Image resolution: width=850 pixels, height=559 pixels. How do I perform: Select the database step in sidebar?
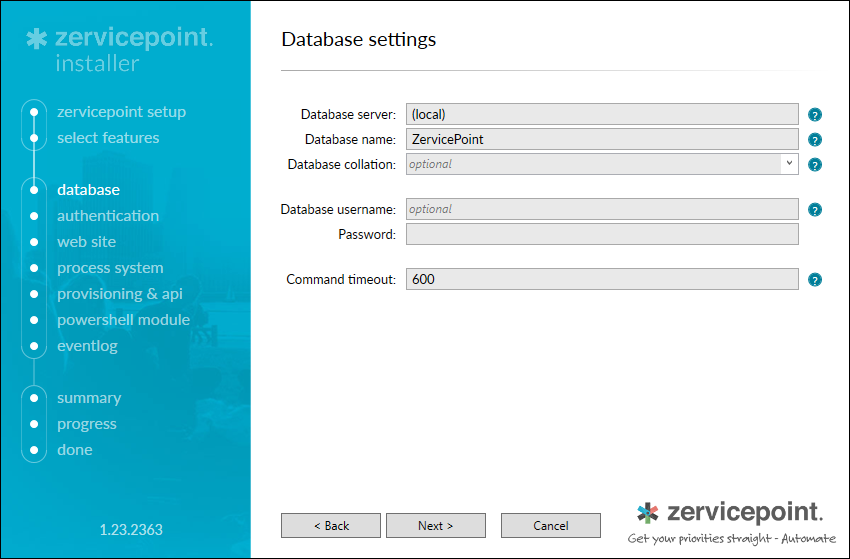[x=88, y=190]
